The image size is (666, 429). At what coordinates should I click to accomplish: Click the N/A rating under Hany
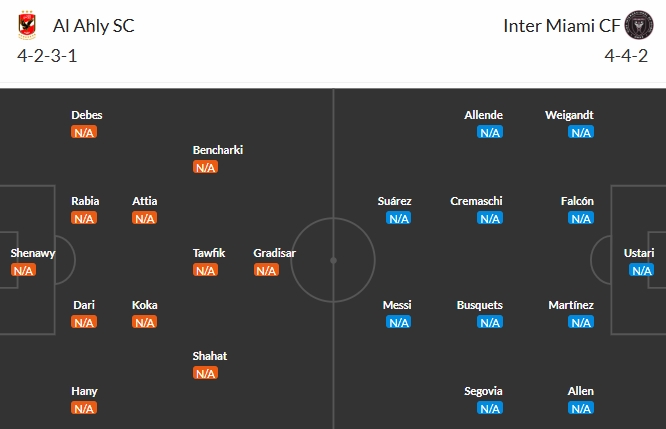84,408
